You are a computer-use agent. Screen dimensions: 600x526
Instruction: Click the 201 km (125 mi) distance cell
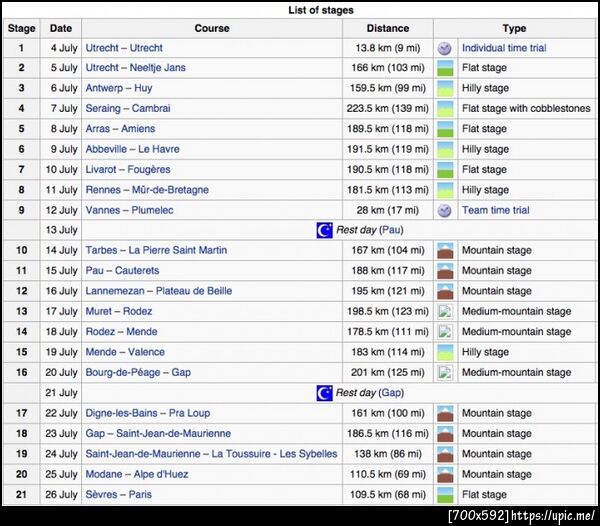pyautogui.click(x=388, y=372)
